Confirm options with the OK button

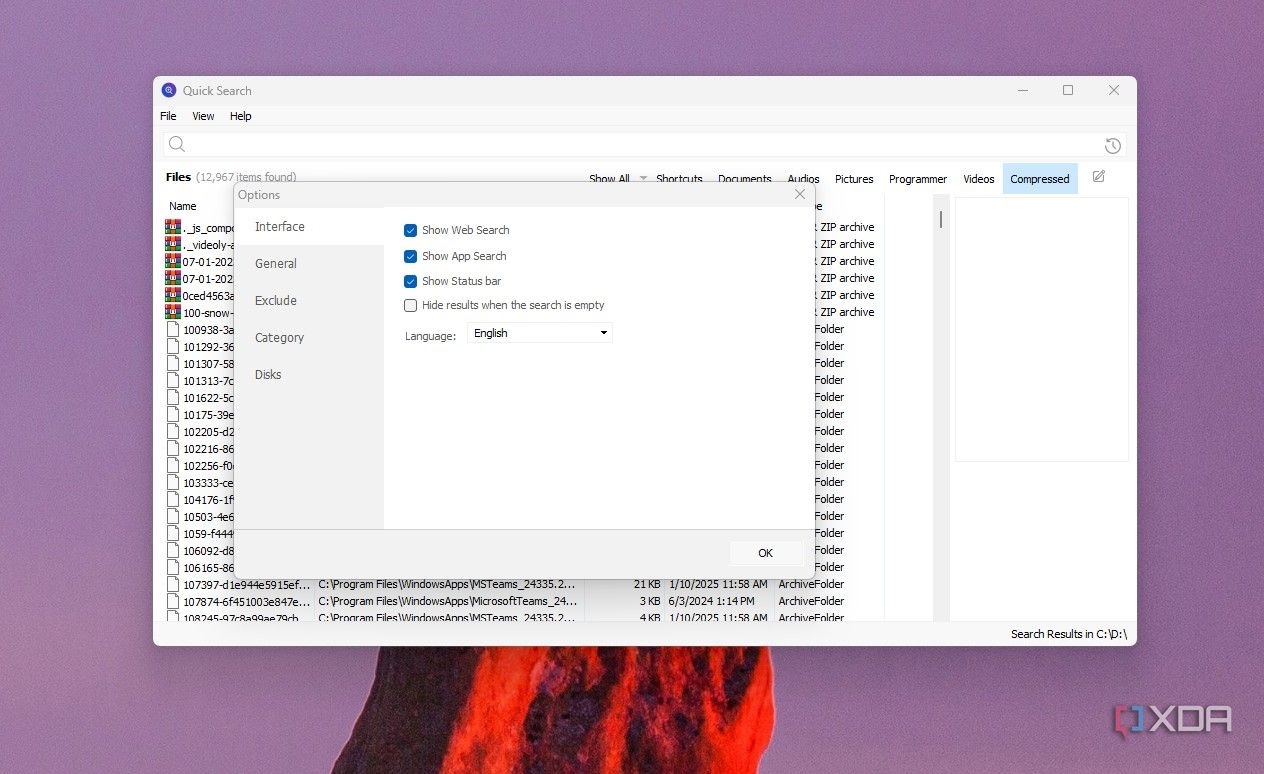[766, 553]
